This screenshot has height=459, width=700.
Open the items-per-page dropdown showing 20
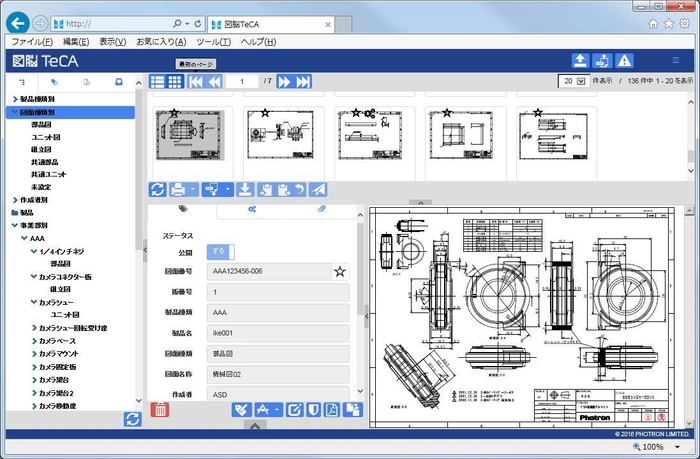(x=573, y=80)
